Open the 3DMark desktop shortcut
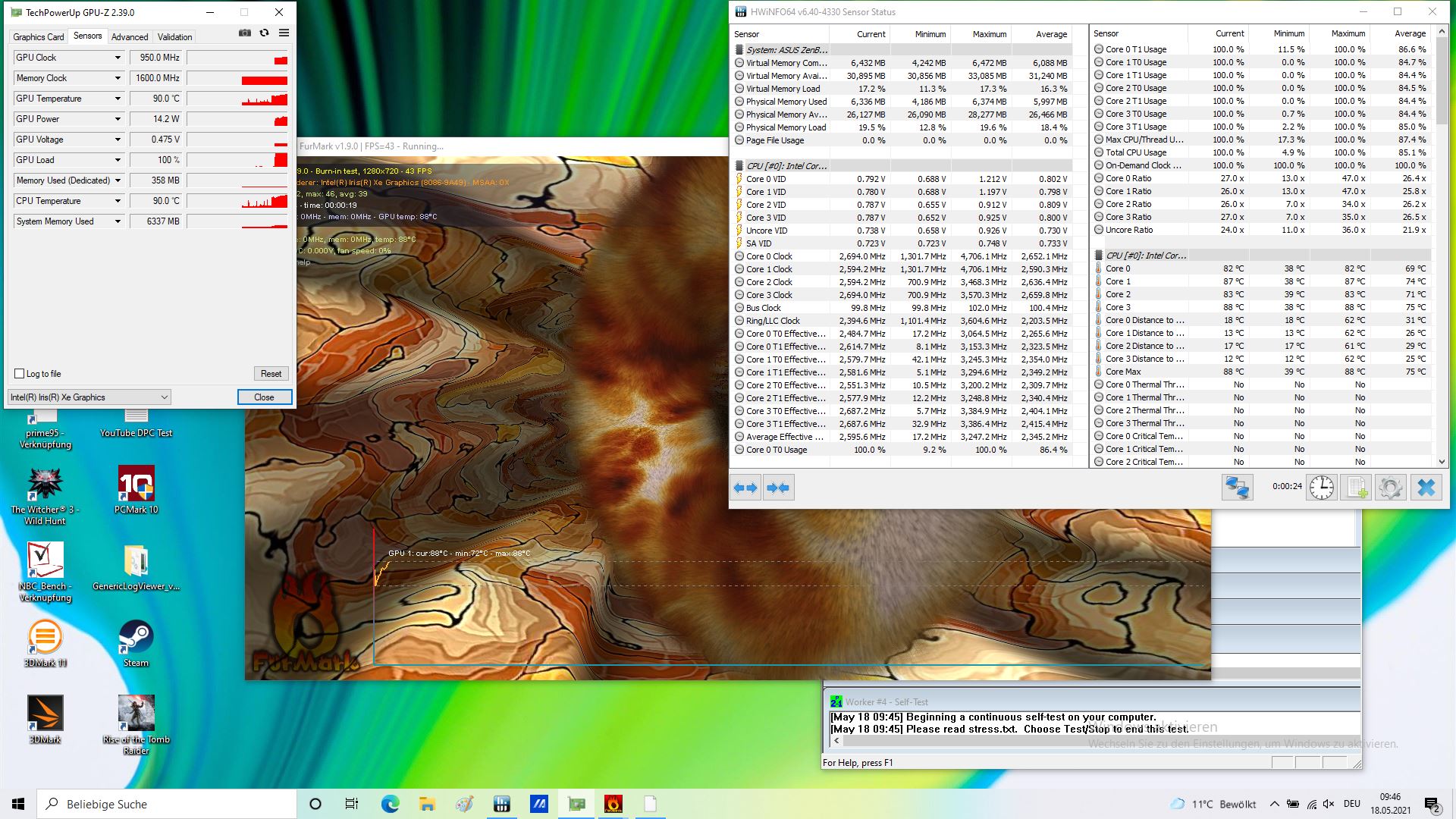1456x819 pixels. 45,720
